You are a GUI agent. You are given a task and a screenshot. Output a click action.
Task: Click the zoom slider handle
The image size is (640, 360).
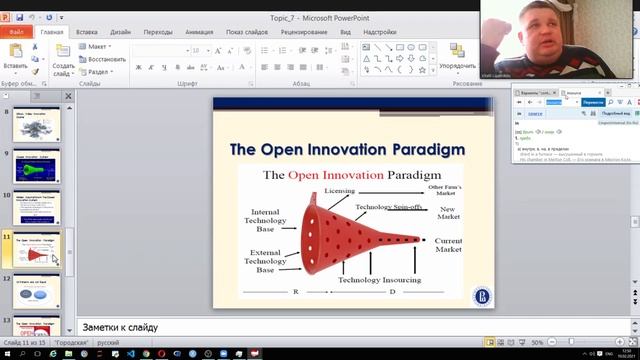pyautogui.click(x=571, y=342)
